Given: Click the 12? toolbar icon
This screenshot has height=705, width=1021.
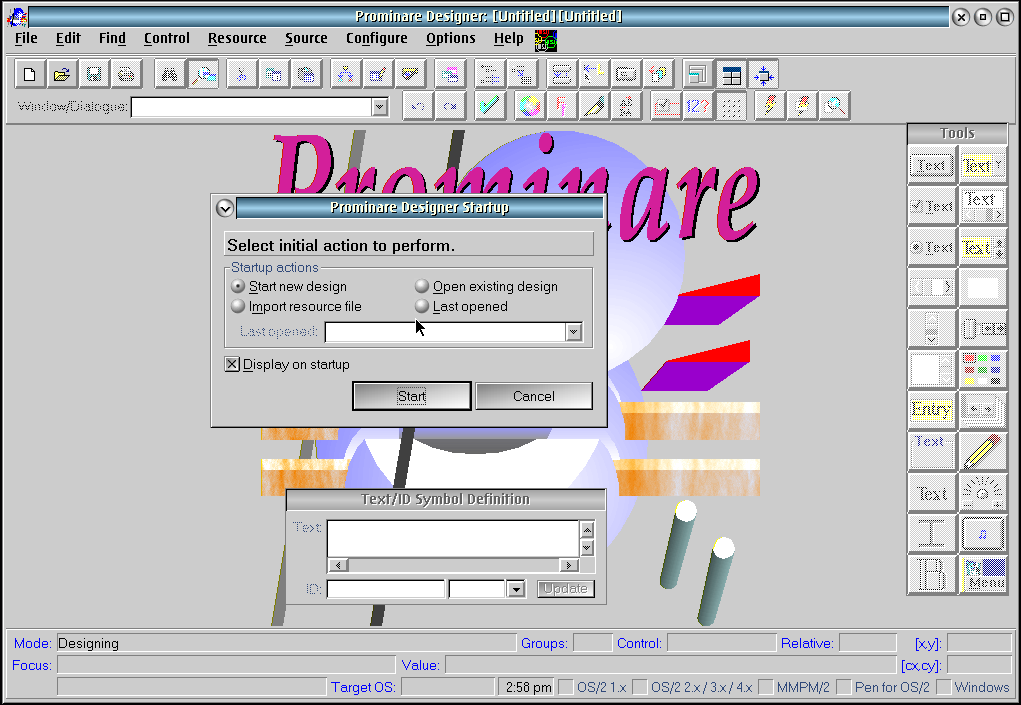Looking at the screenshot, I should pyautogui.click(x=697, y=105).
